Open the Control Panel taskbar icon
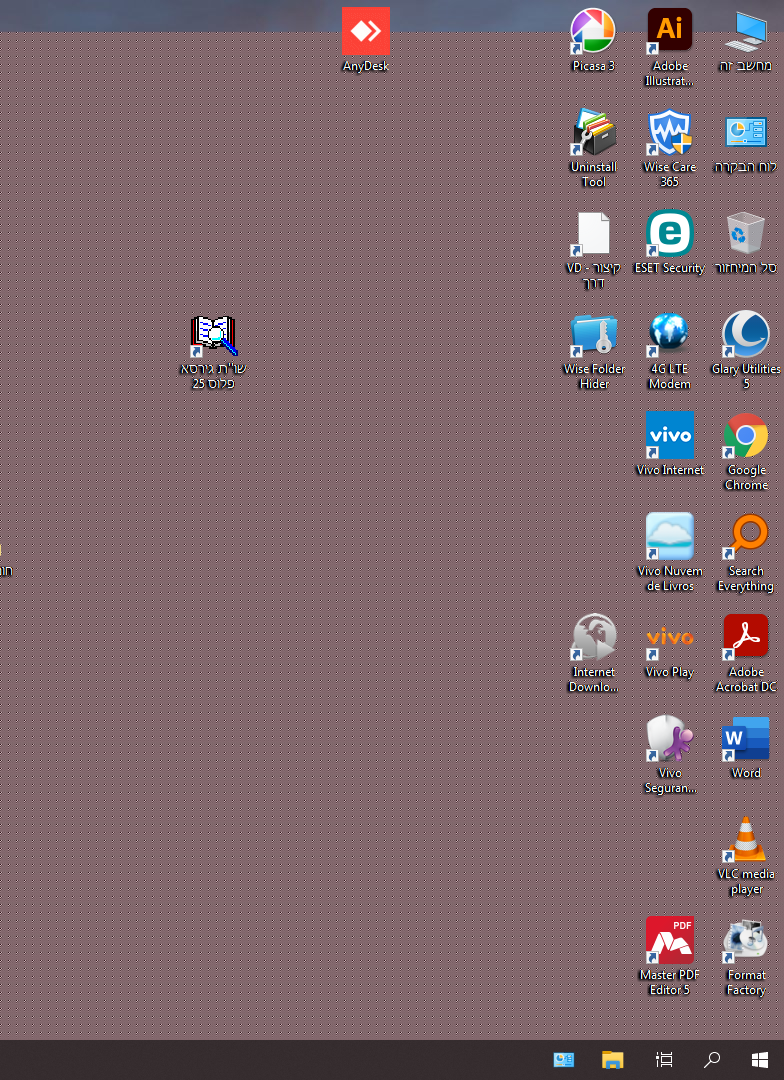The height and width of the screenshot is (1080, 784). pyautogui.click(x=564, y=1059)
